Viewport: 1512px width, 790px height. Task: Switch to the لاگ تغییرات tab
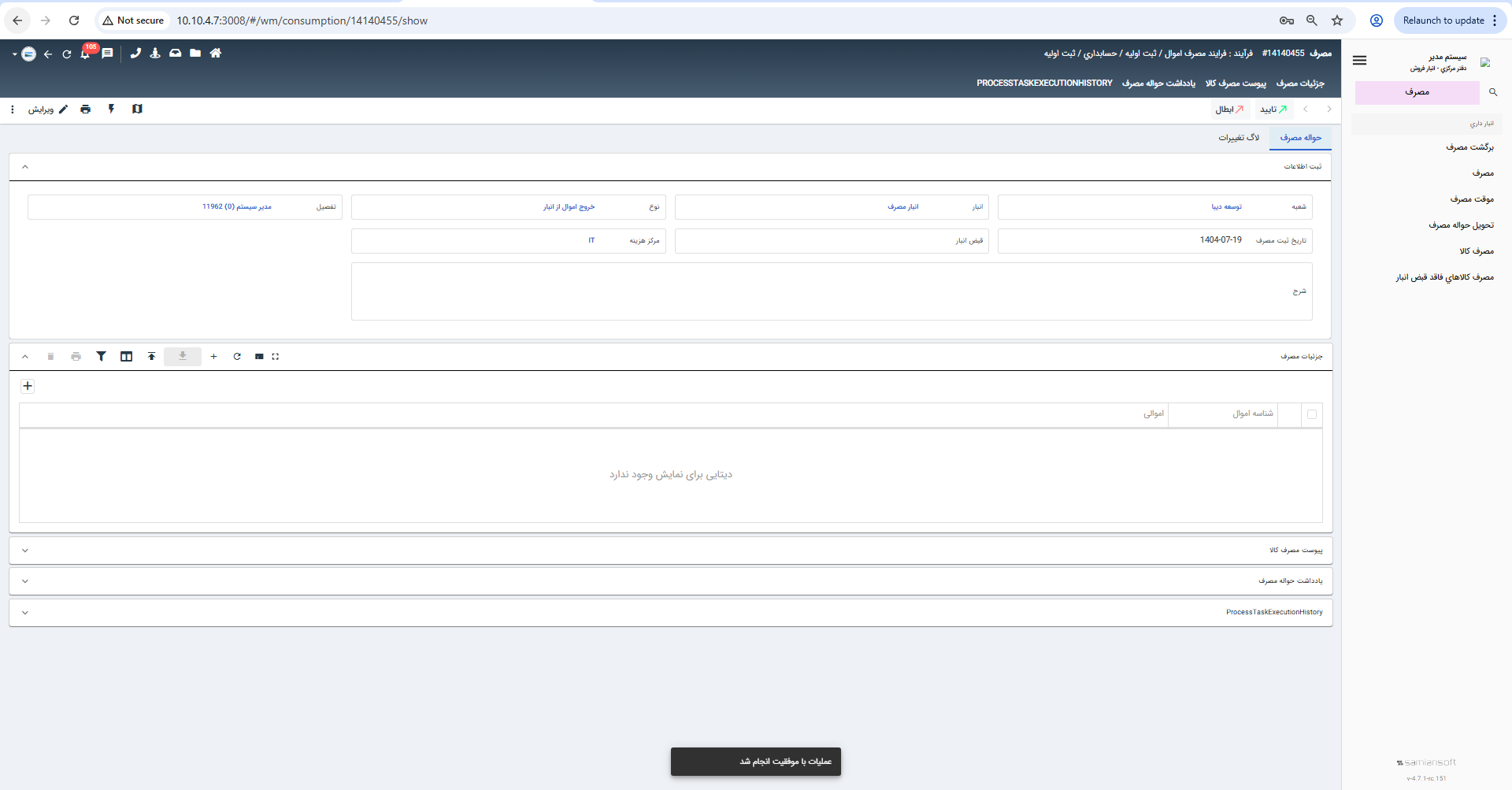1238,138
